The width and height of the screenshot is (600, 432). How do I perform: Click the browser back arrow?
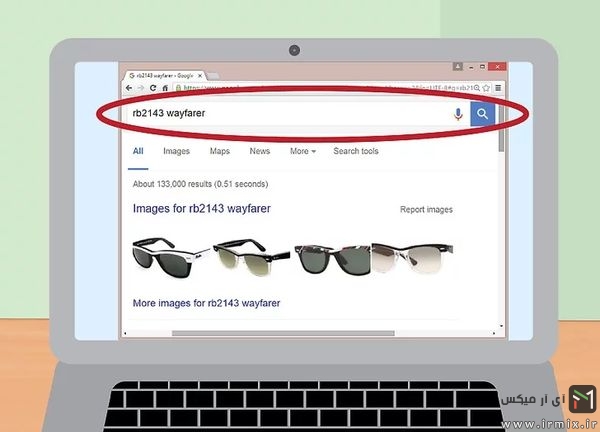(129, 88)
